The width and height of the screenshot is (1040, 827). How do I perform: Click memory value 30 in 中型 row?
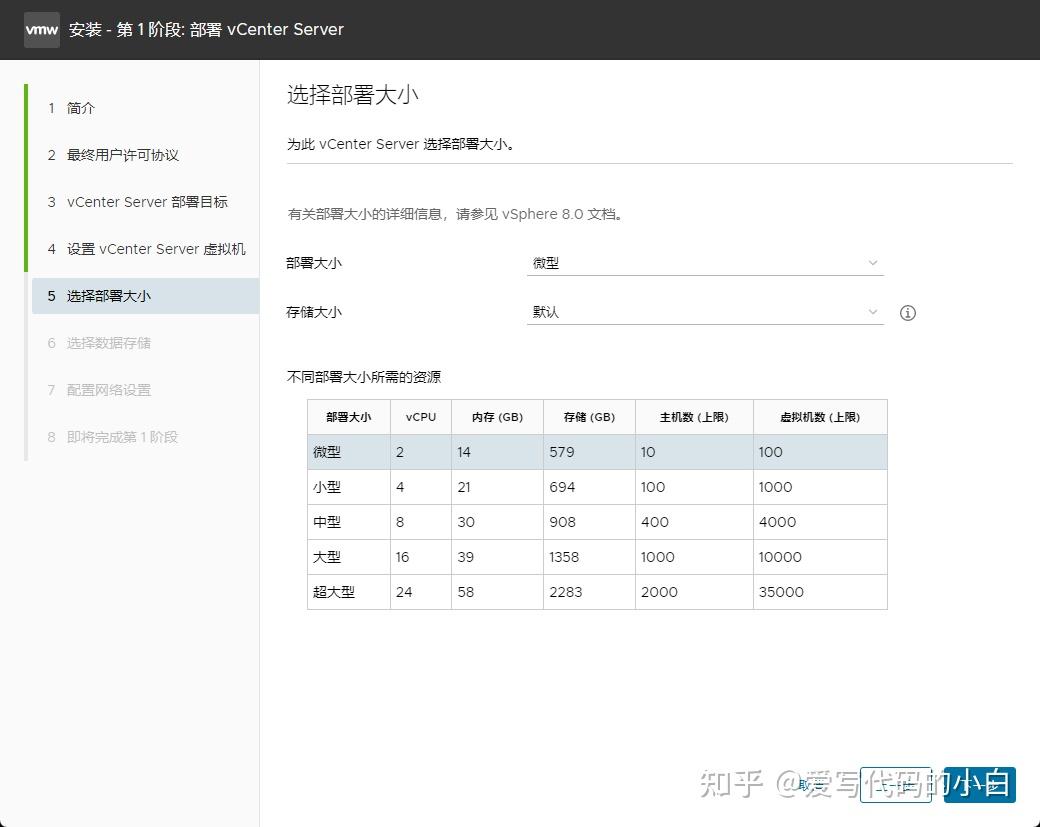pyautogui.click(x=466, y=523)
